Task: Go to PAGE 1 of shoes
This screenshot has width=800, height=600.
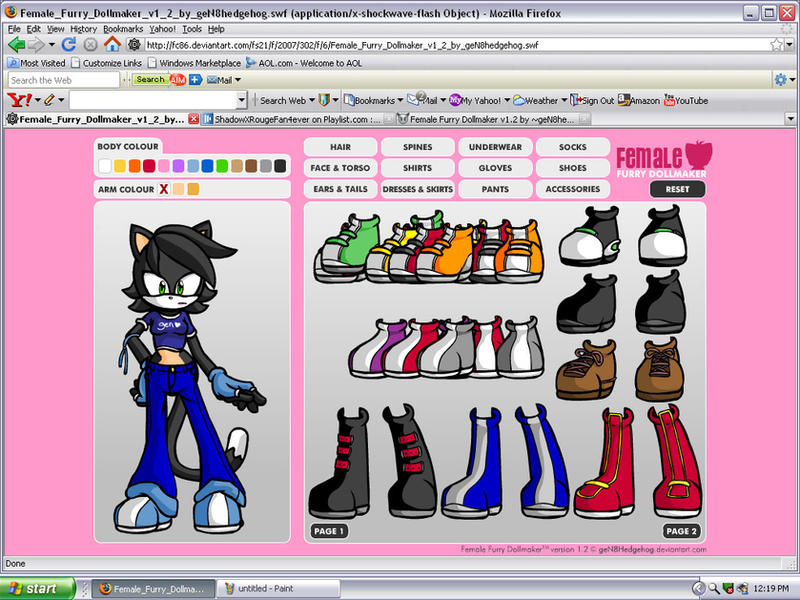Action: coord(329,531)
